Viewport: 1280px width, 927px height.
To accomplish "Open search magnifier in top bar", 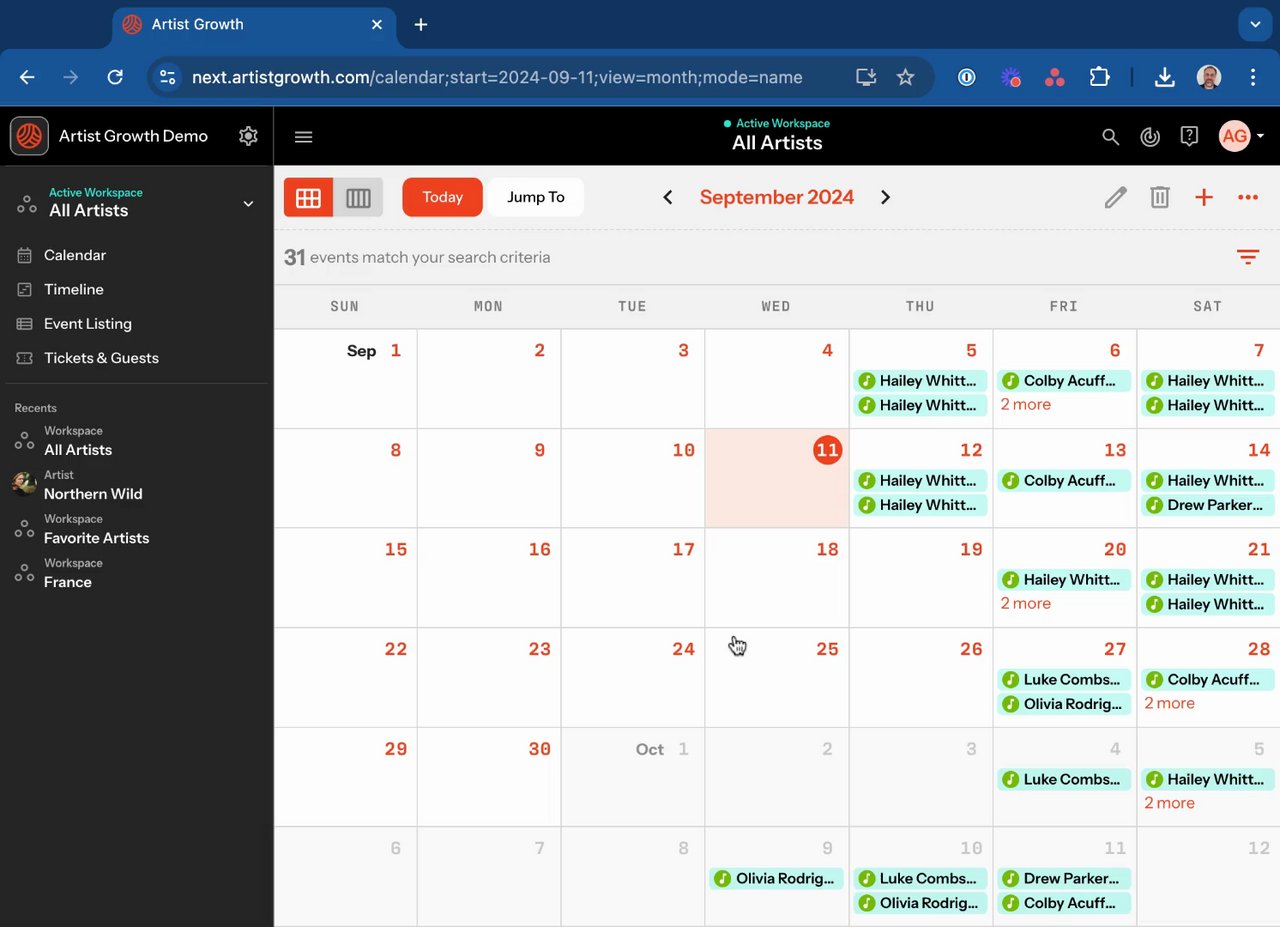I will (x=1110, y=137).
